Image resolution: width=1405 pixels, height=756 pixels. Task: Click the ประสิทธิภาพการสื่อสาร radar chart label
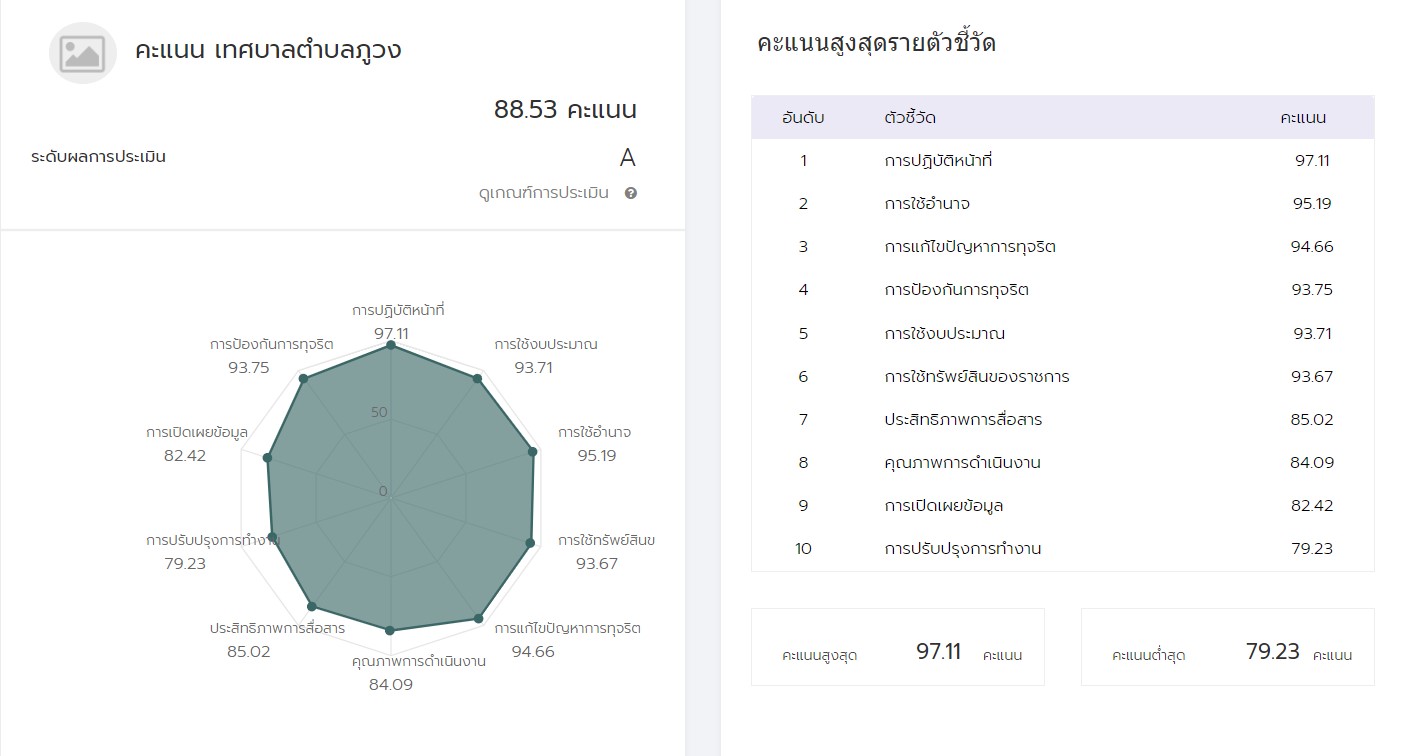tap(277, 628)
